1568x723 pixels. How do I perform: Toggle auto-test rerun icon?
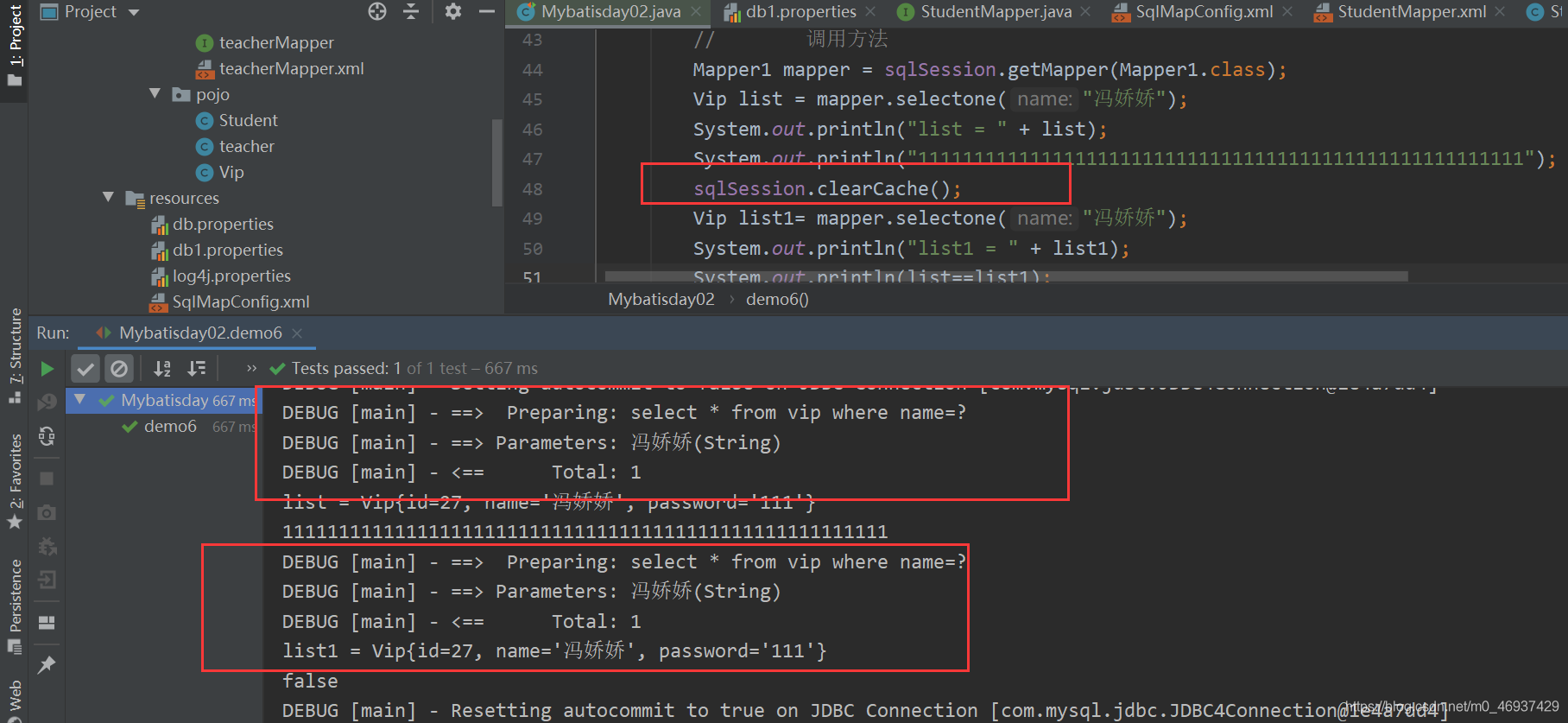point(47,436)
